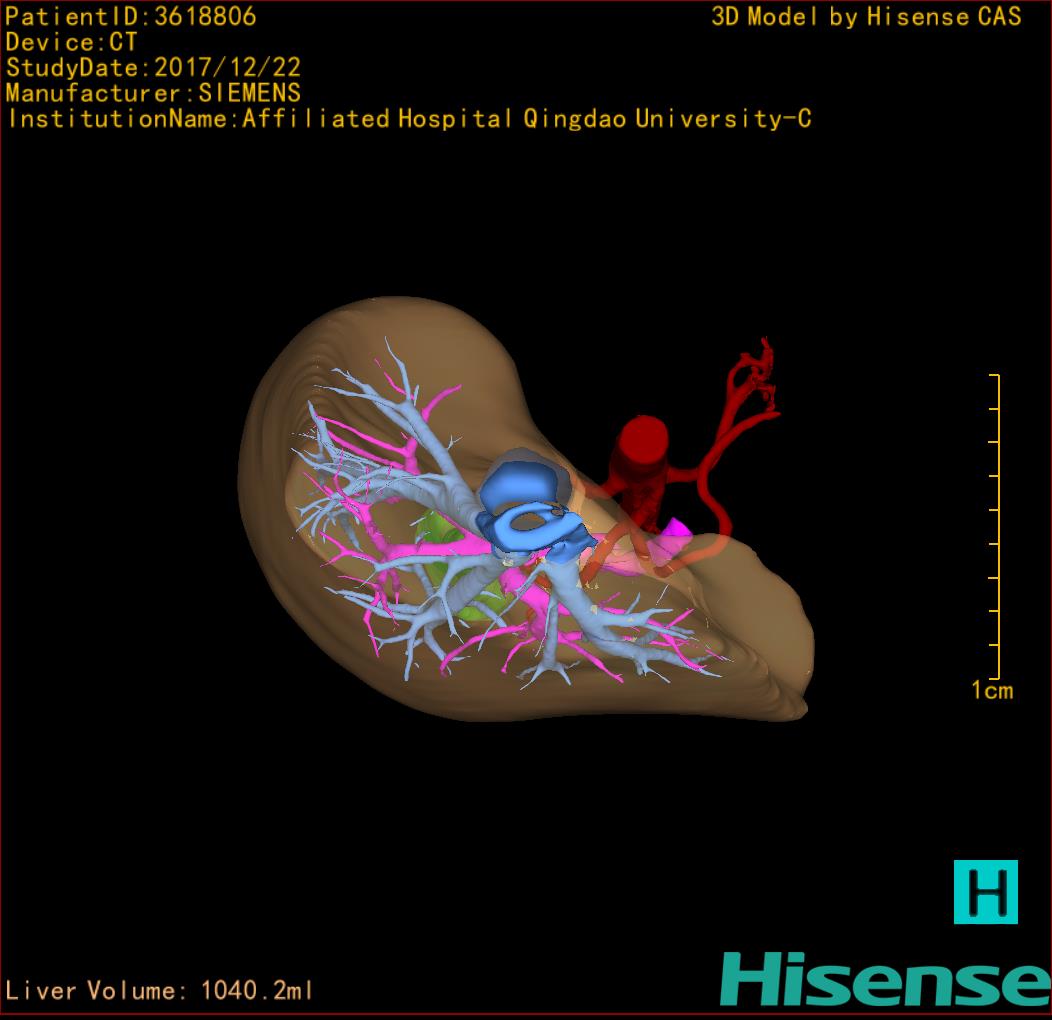Click the cyan H logo icon
The height and width of the screenshot is (1020, 1052).
[985, 891]
